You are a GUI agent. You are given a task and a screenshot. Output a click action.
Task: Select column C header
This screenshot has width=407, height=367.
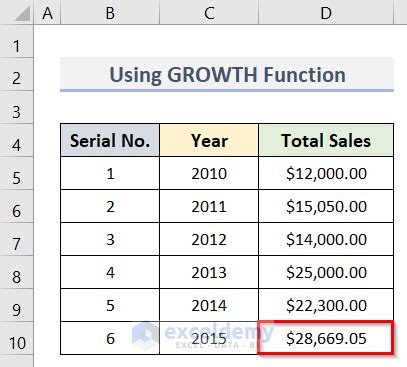coord(209,12)
